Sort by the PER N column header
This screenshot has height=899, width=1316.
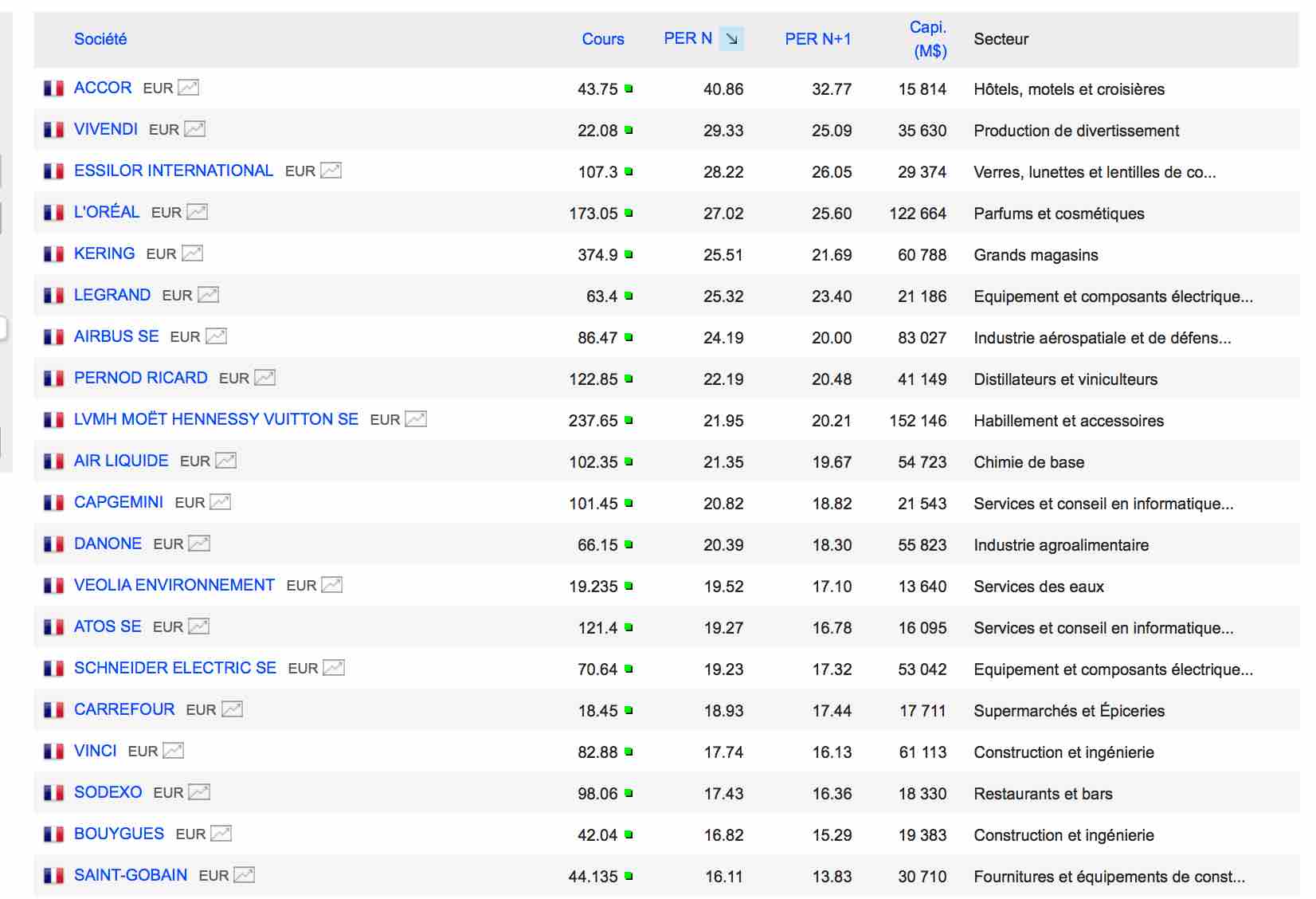688,38
